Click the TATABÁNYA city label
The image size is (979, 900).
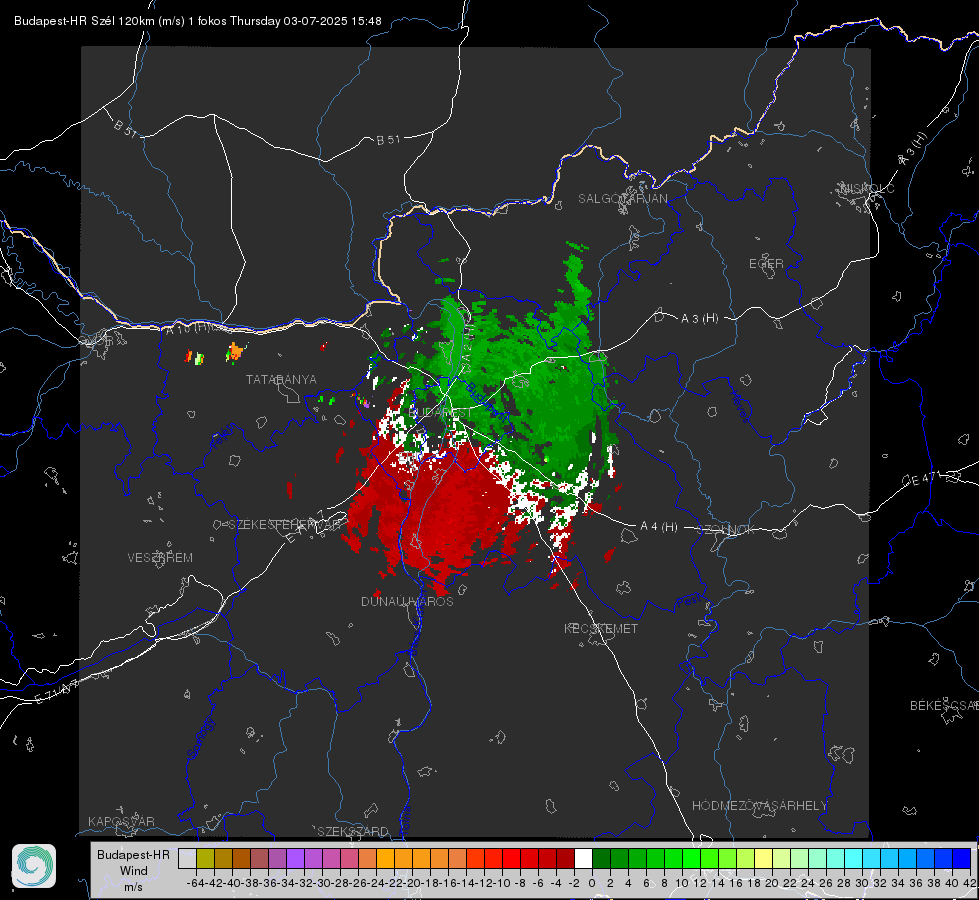(281, 379)
